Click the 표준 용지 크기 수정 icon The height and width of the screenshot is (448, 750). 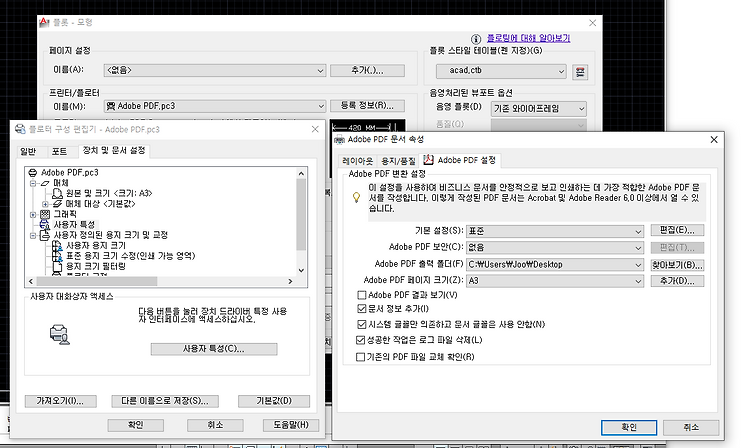click(57, 256)
